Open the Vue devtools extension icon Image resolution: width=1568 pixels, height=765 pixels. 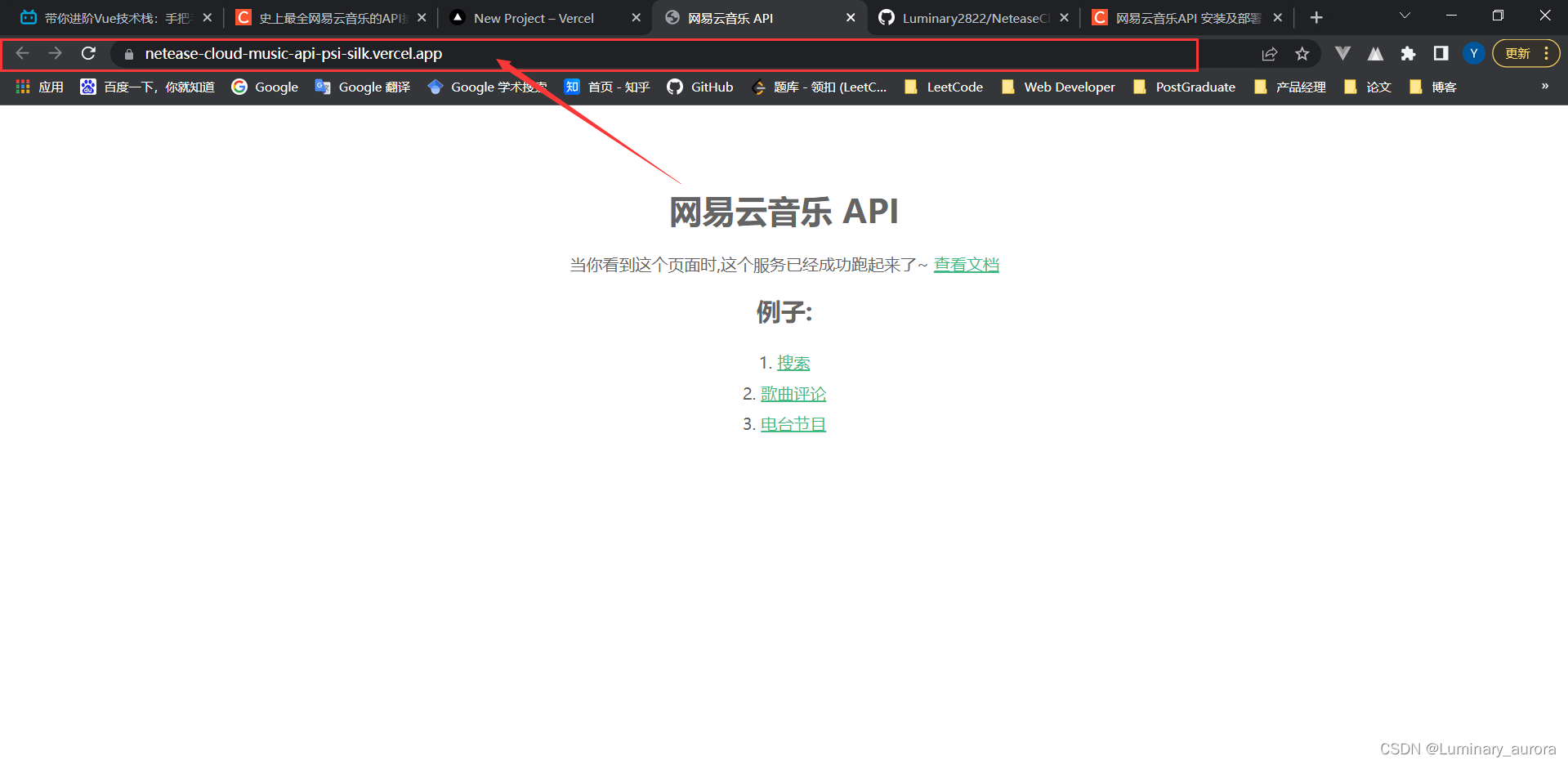pos(1342,54)
